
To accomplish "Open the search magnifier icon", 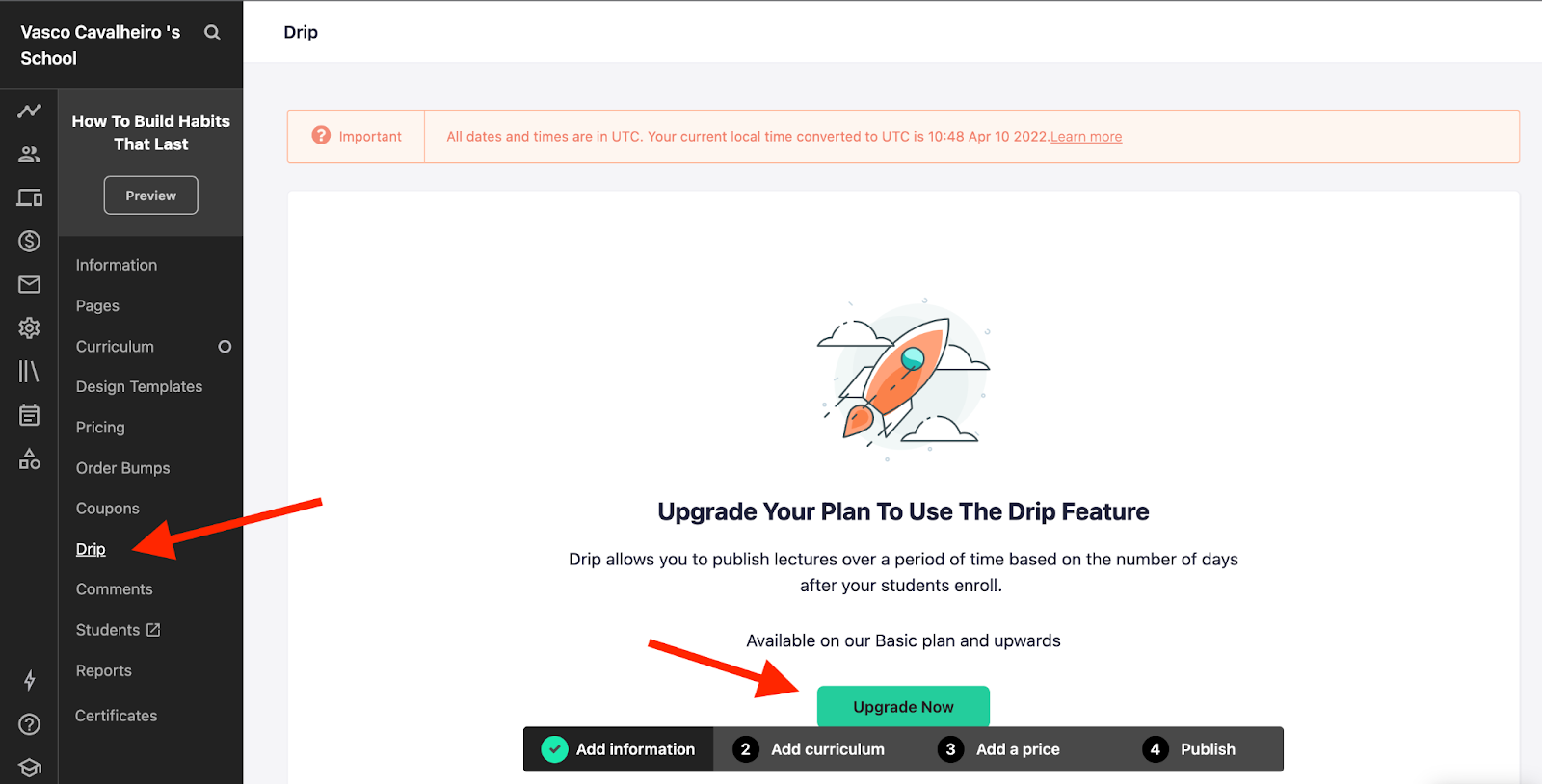I will click(x=212, y=33).
